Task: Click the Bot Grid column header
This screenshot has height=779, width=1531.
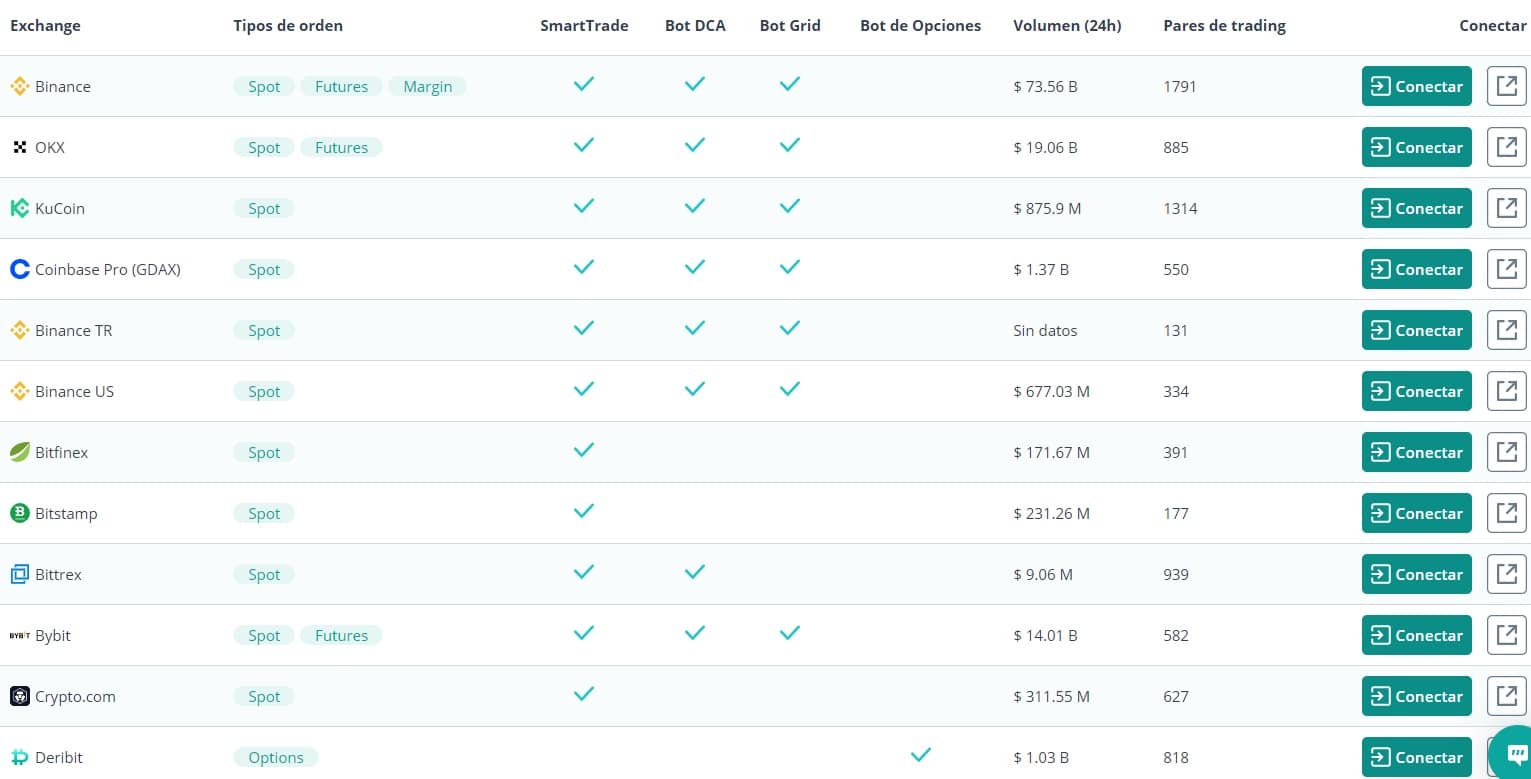Action: (790, 25)
